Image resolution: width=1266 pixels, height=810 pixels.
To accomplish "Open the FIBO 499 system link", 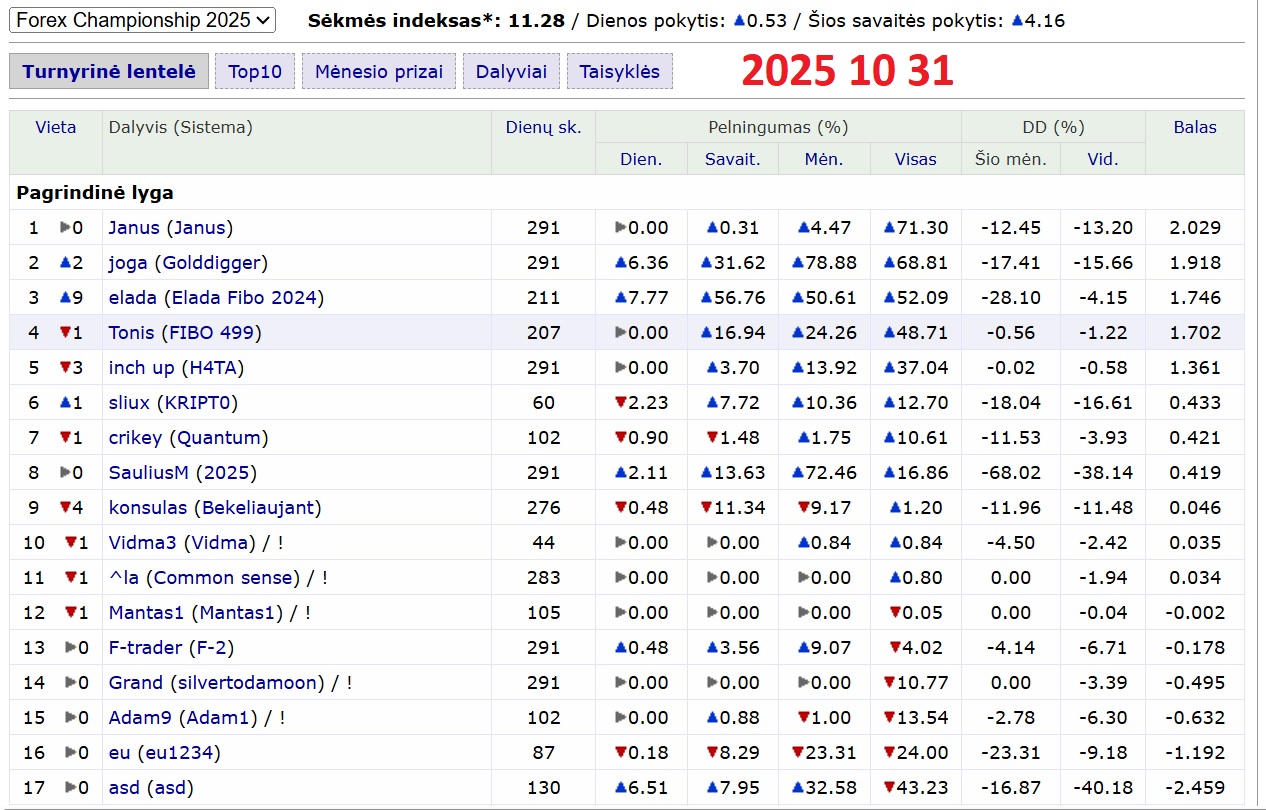I will point(211,333).
